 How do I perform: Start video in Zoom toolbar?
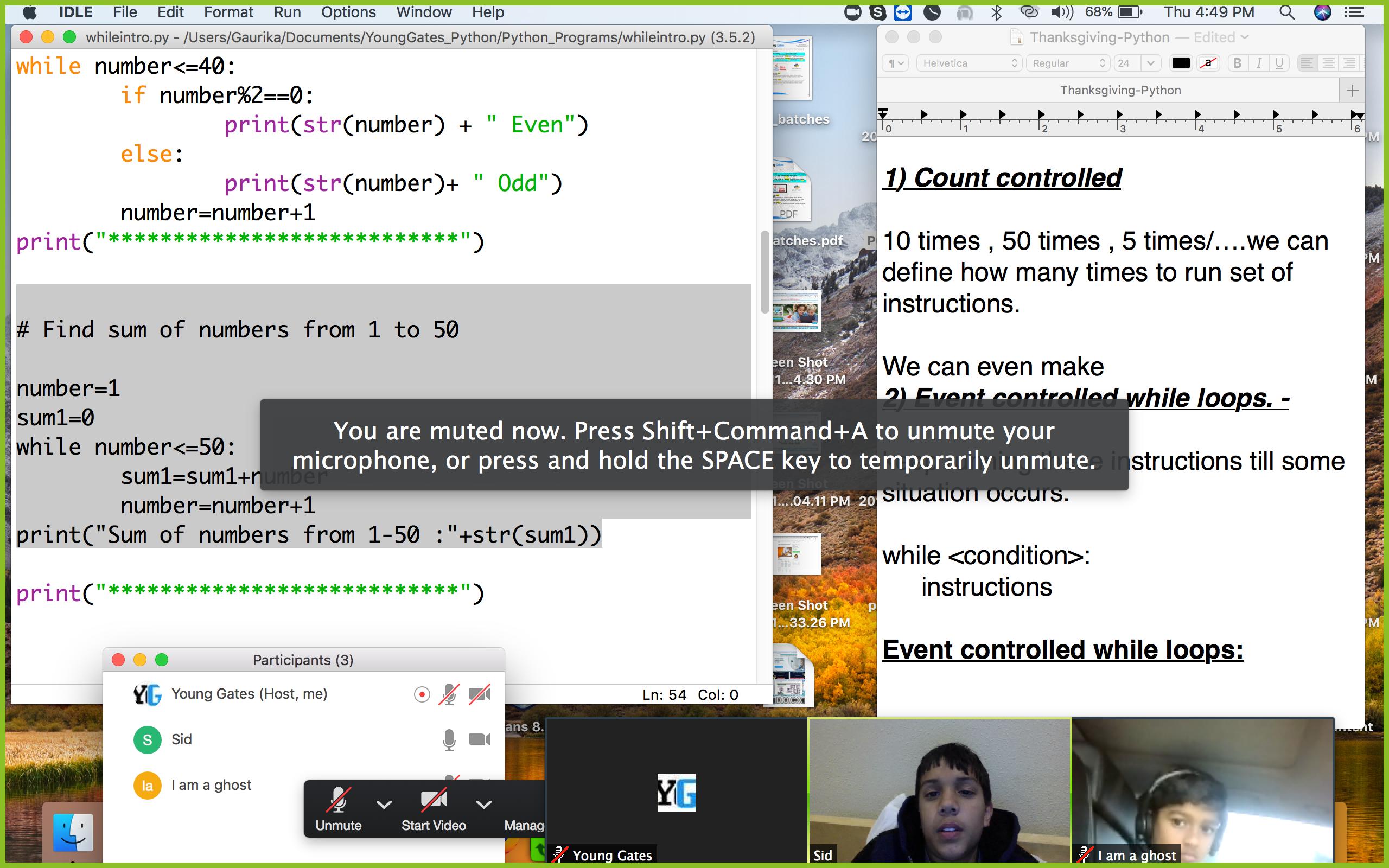[434, 809]
